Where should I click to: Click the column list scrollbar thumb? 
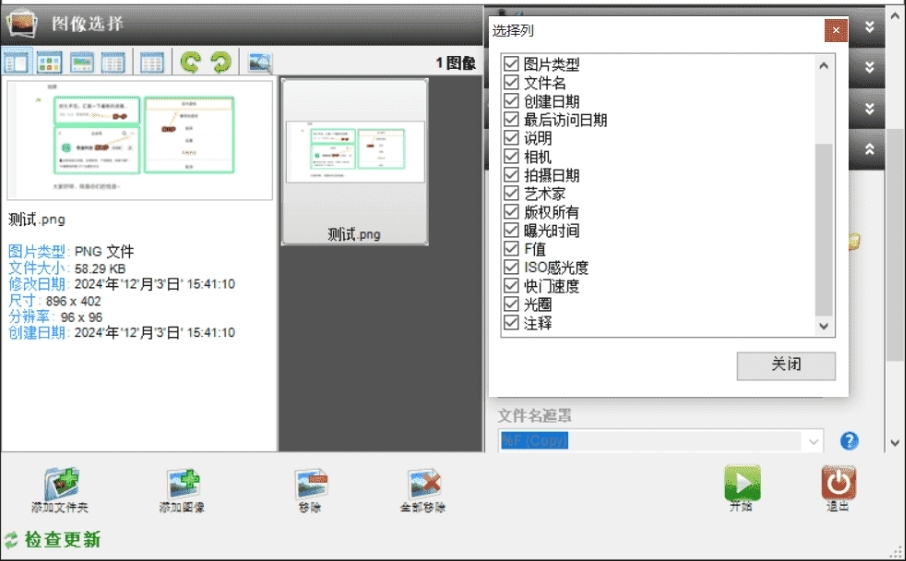click(x=824, y=229)
